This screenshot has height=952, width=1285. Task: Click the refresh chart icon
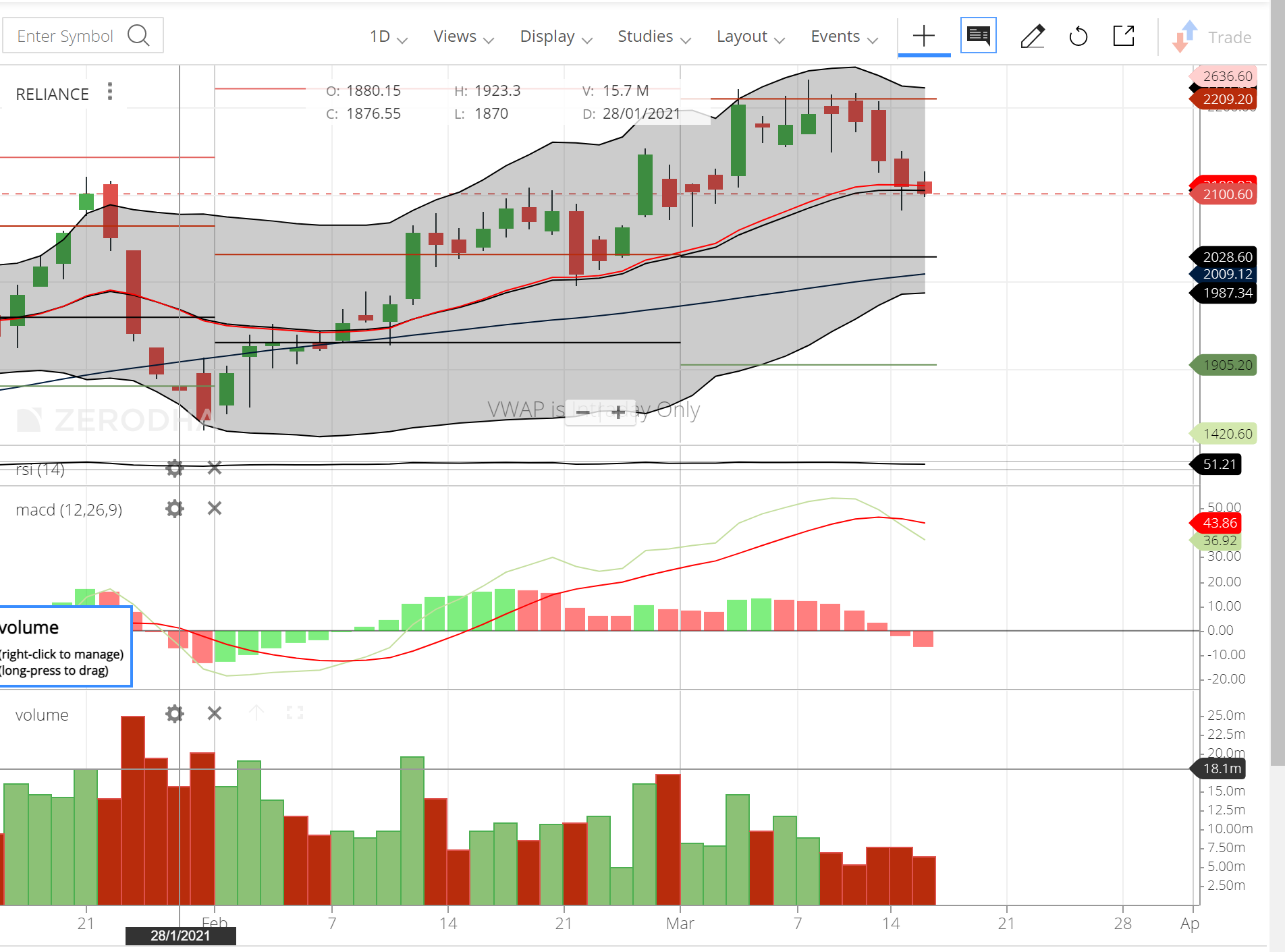pyautogui.click(x=1078, y=36)
